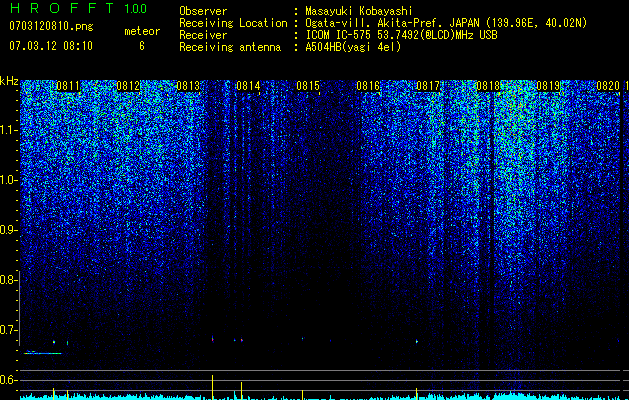
Task: Click the 0811 time marker
Action: click(x=68, y=86)
